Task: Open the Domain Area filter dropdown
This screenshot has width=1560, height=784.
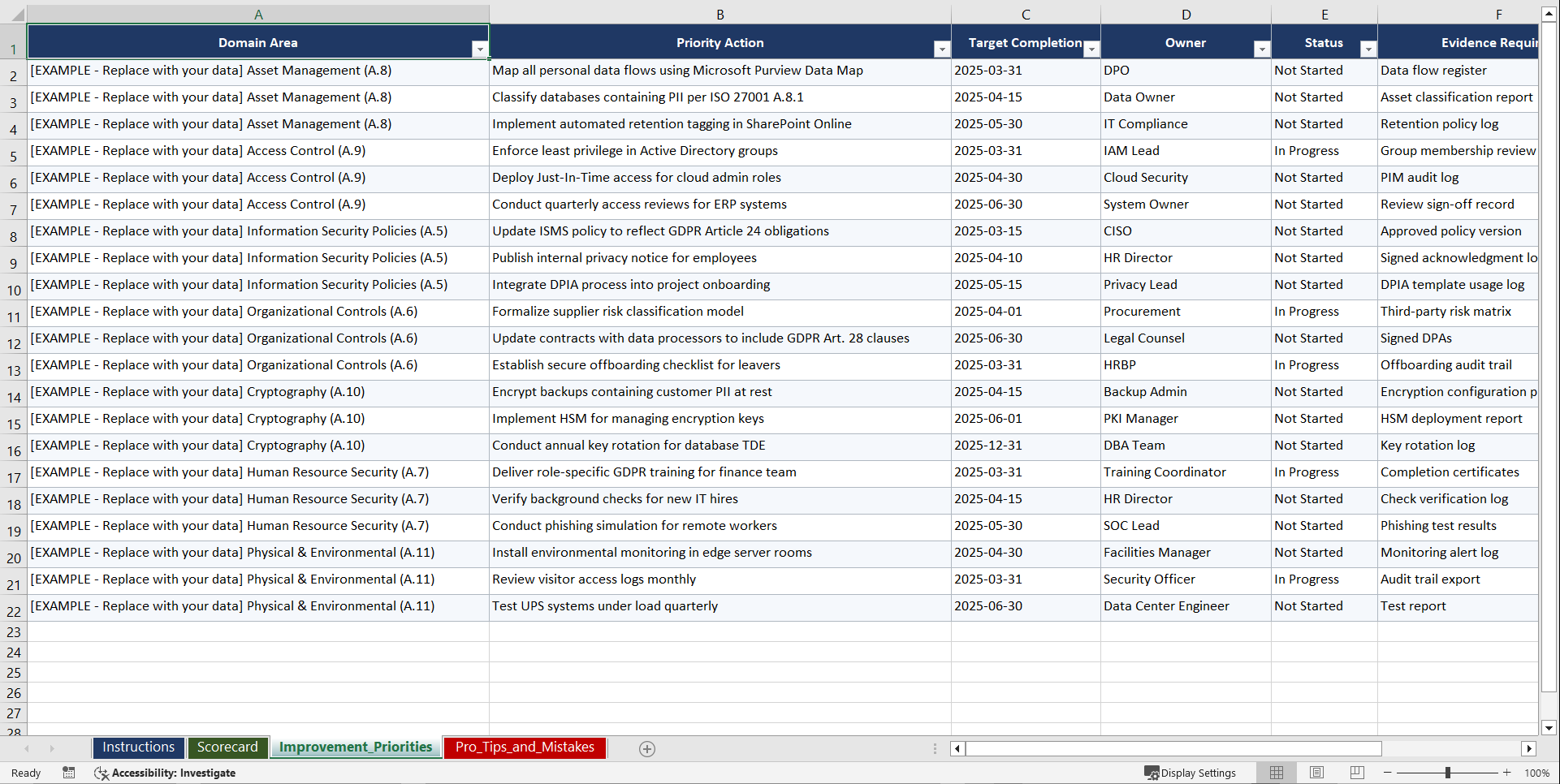Action: click(x=480, y=49)
